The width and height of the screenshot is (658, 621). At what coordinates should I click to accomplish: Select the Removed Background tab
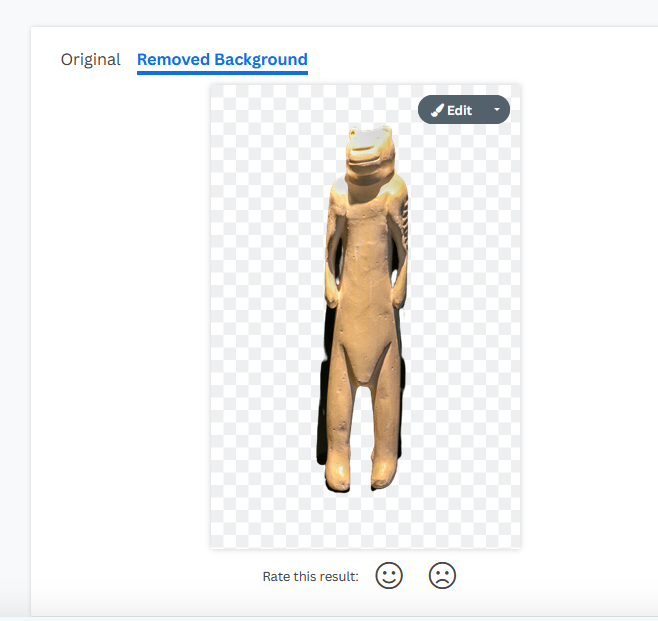[x=222, y=59]
